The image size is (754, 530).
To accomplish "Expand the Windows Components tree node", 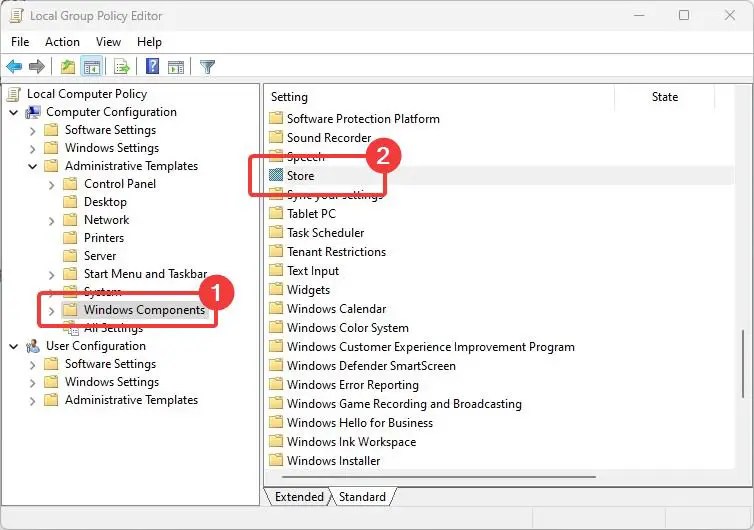I will pos(51,311).
